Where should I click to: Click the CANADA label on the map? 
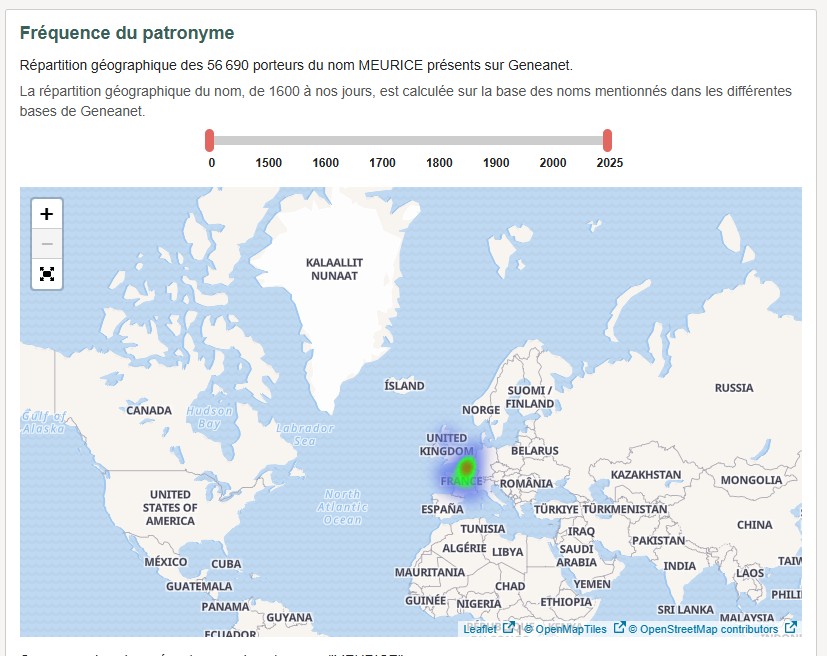151,410
